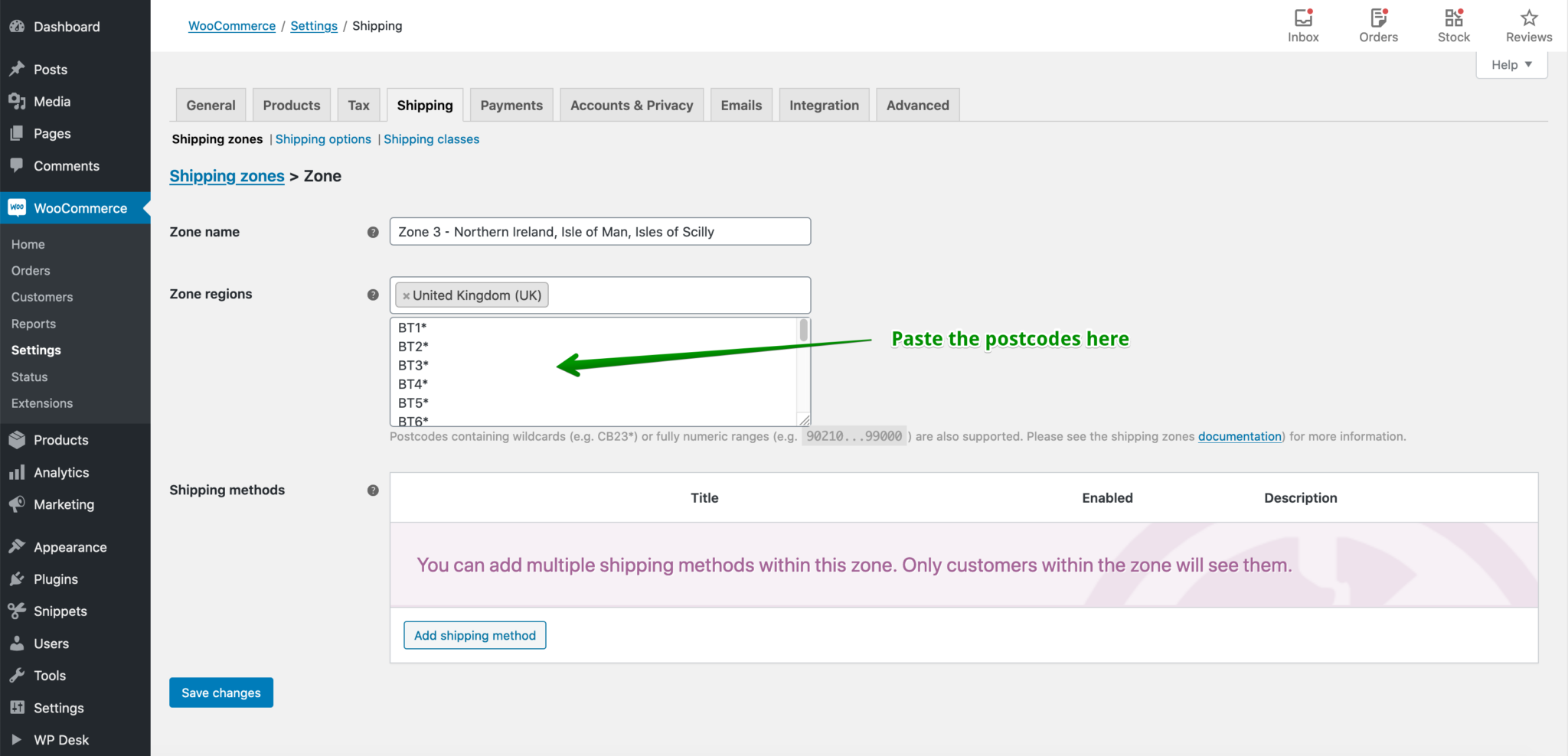Image resolution: width=1568 pixels, height=756 pixels.
Task: Click the Zone regions help tooltip icon
Action: pyautogui.click(x=373, y=295)
